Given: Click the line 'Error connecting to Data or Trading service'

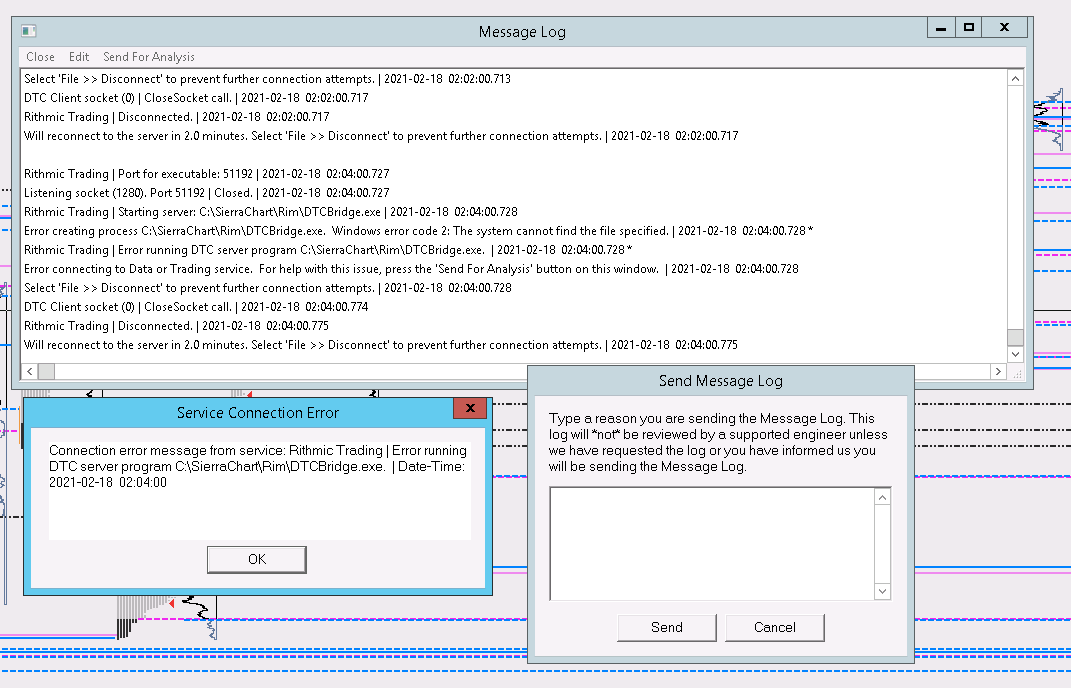Looking at the screenshot, I should tap(411, 269).
